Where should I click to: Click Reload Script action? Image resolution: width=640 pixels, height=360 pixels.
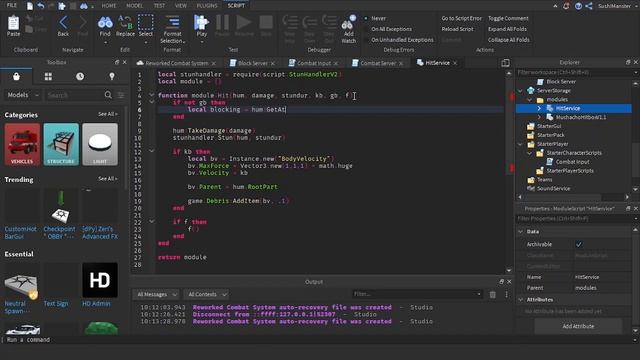tap(458, 29)
